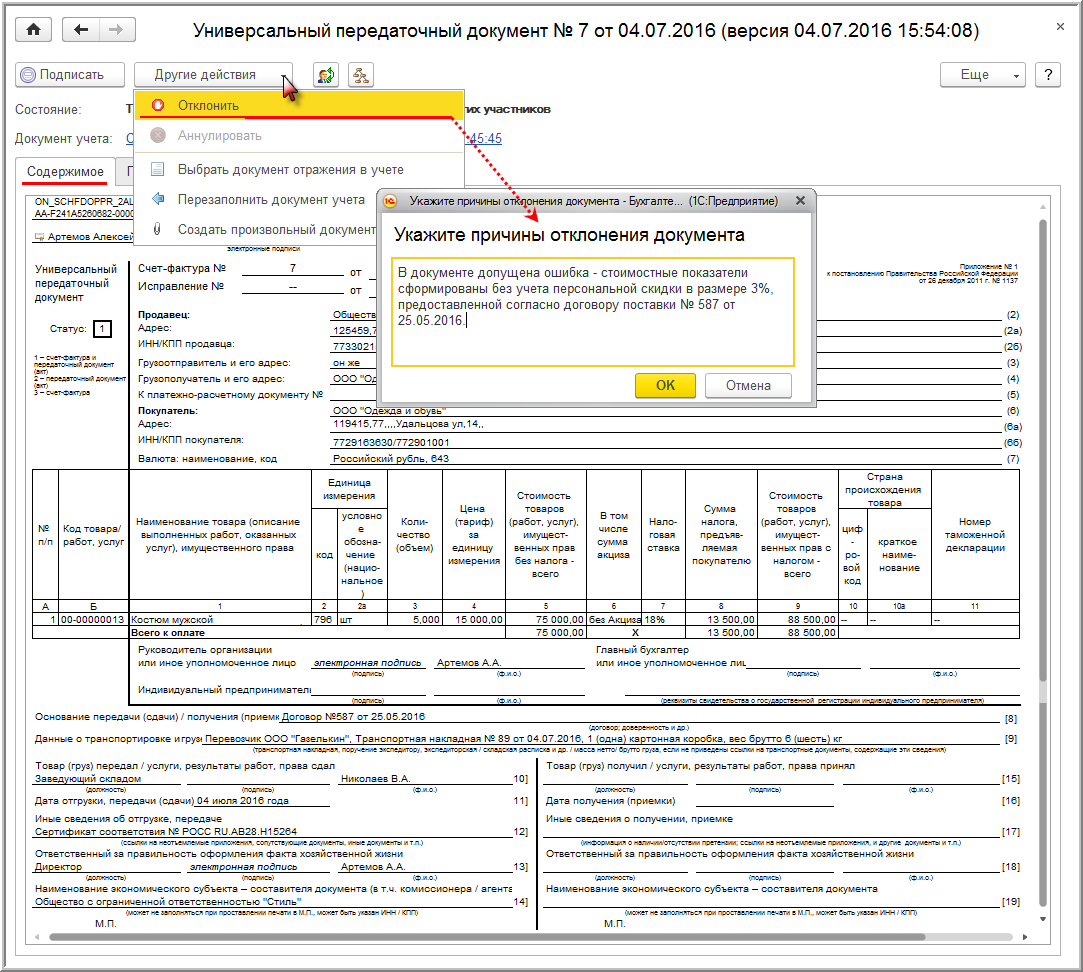Navigate back with the left arrow

pos(81,30)
